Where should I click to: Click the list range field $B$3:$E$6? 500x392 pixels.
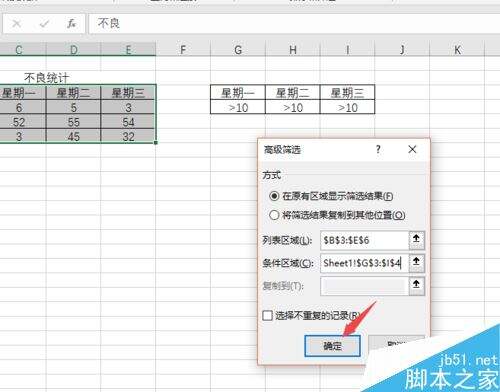[x=364, y=240]
